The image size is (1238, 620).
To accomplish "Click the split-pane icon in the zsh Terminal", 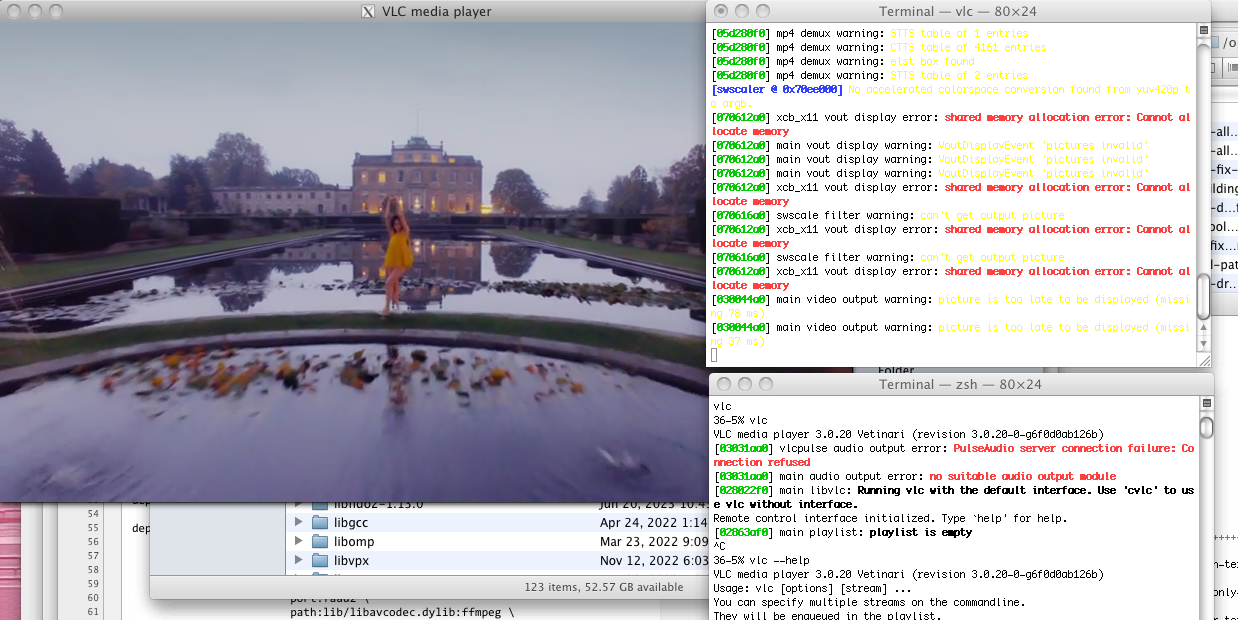I will coord(1205,404).
